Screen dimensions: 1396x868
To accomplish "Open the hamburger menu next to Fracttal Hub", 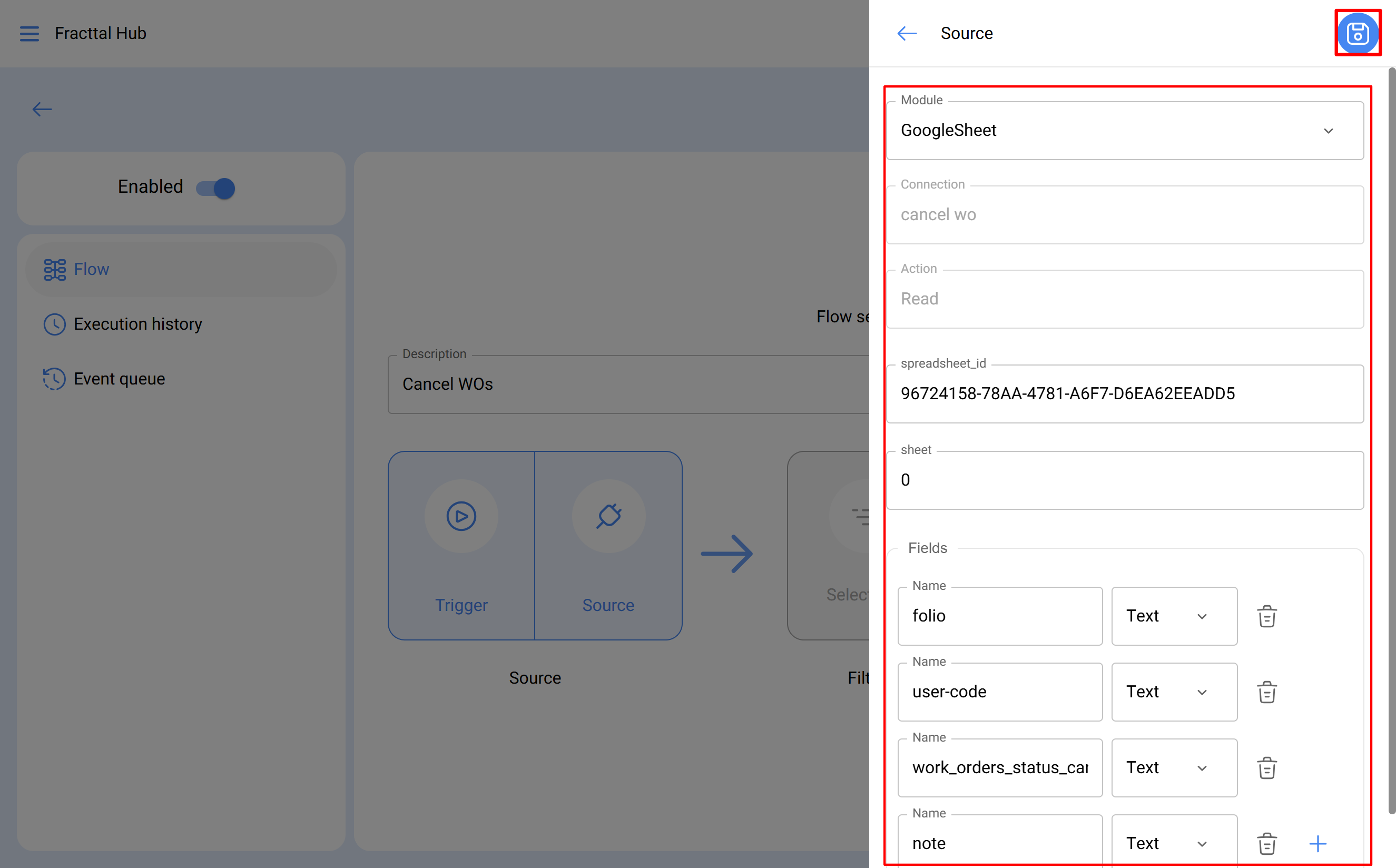I will tap(30, 33).
